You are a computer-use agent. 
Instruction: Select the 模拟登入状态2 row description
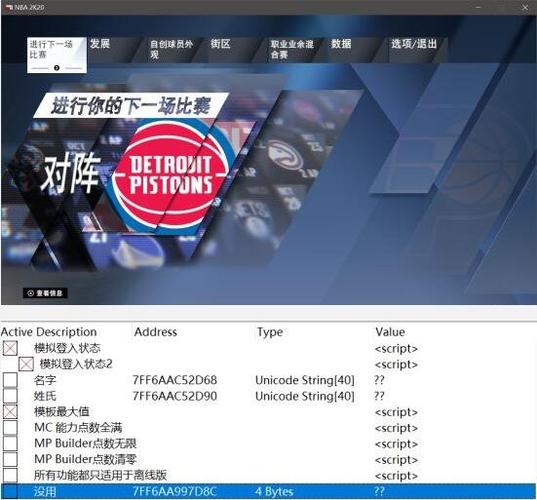coord(76,364)
